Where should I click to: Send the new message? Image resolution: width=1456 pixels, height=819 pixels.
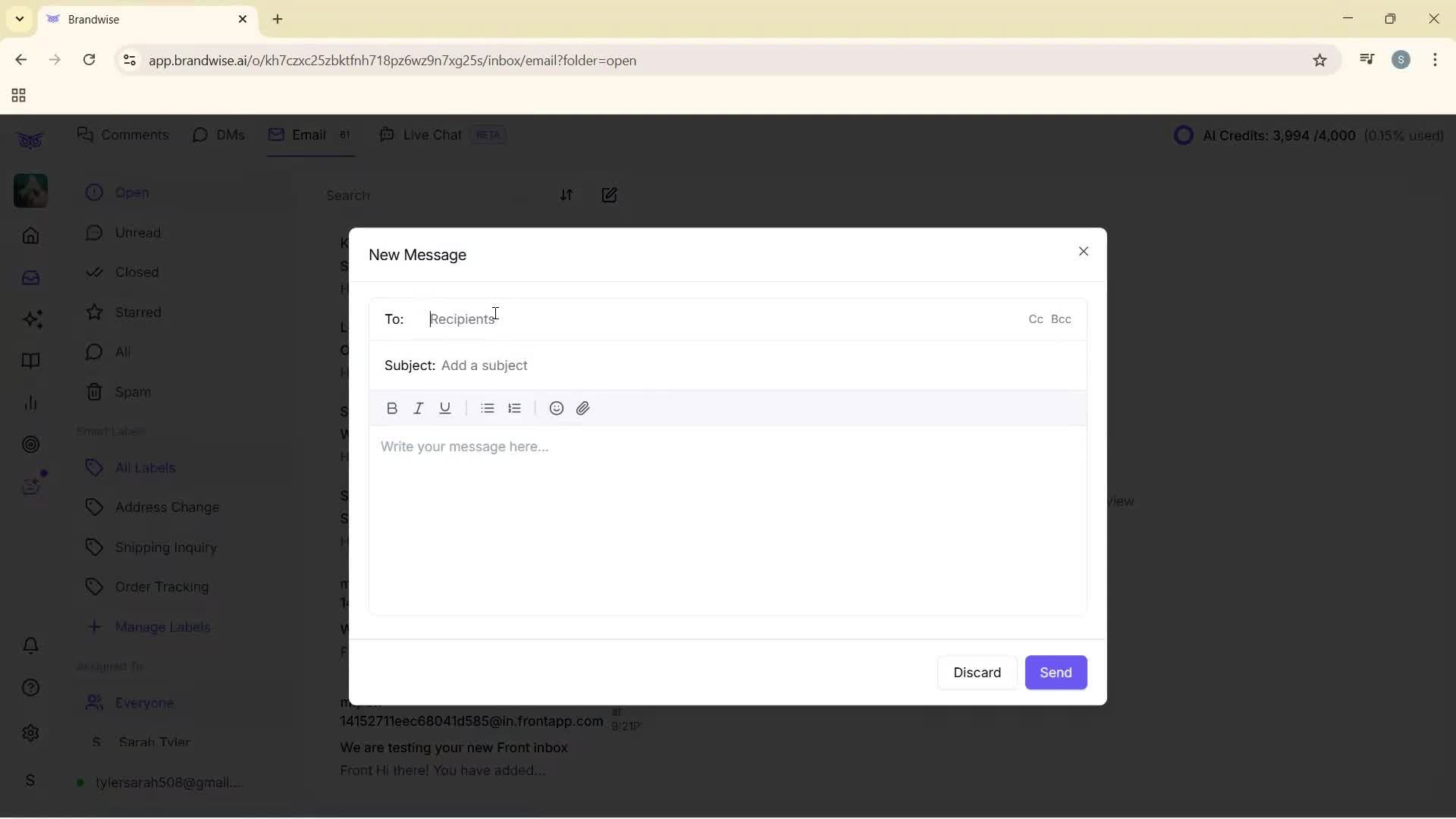pos(1056,673)
